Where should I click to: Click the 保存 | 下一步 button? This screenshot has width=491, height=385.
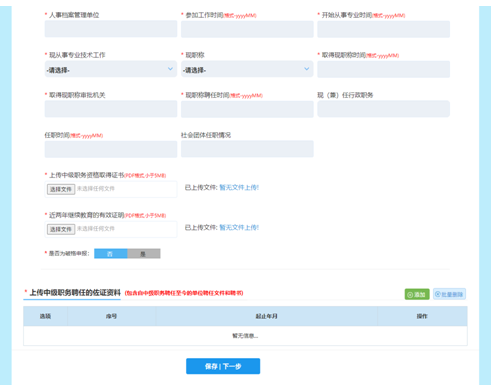click(223, 366)
